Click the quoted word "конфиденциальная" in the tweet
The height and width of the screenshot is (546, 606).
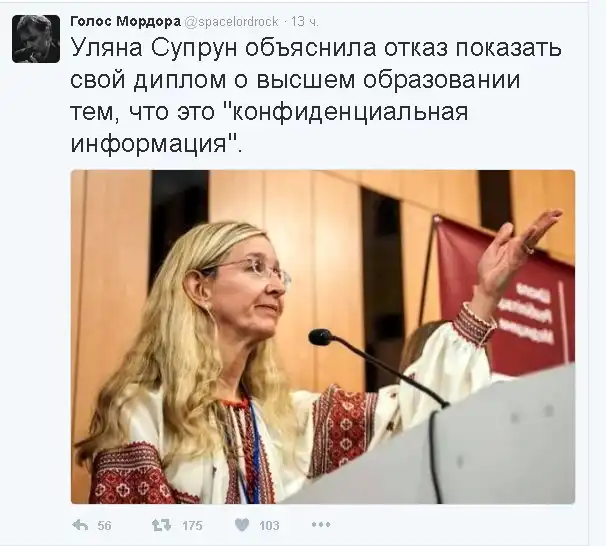(x=351, y=112)
